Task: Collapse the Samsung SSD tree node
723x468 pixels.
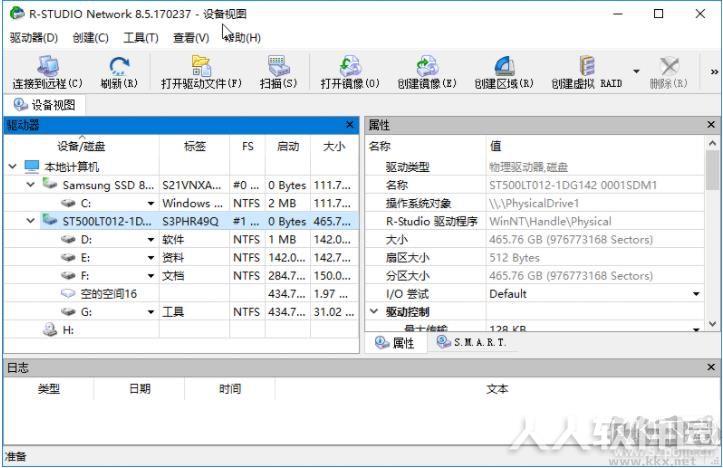Action: tap(30, 184)
